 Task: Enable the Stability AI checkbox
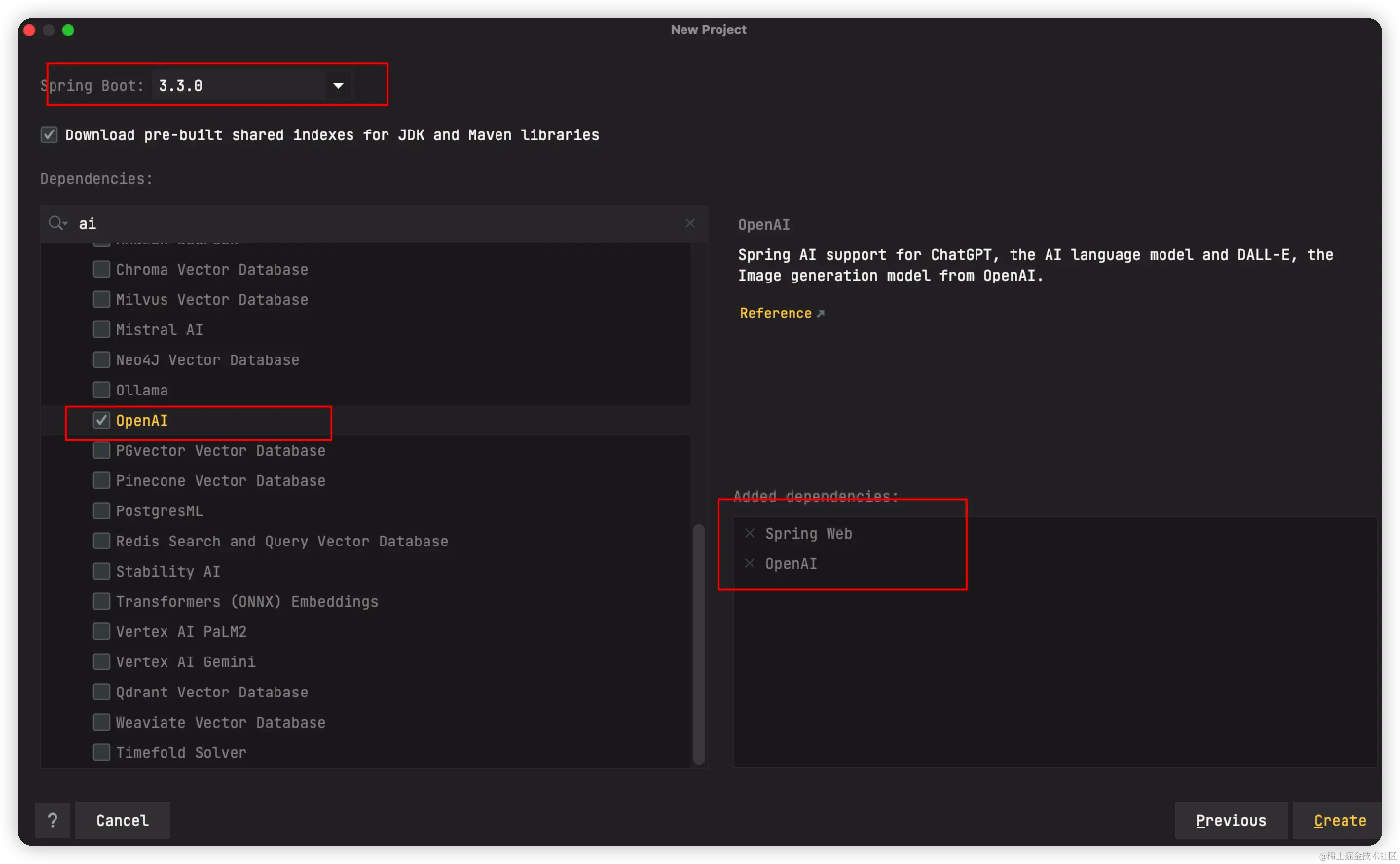102,571
